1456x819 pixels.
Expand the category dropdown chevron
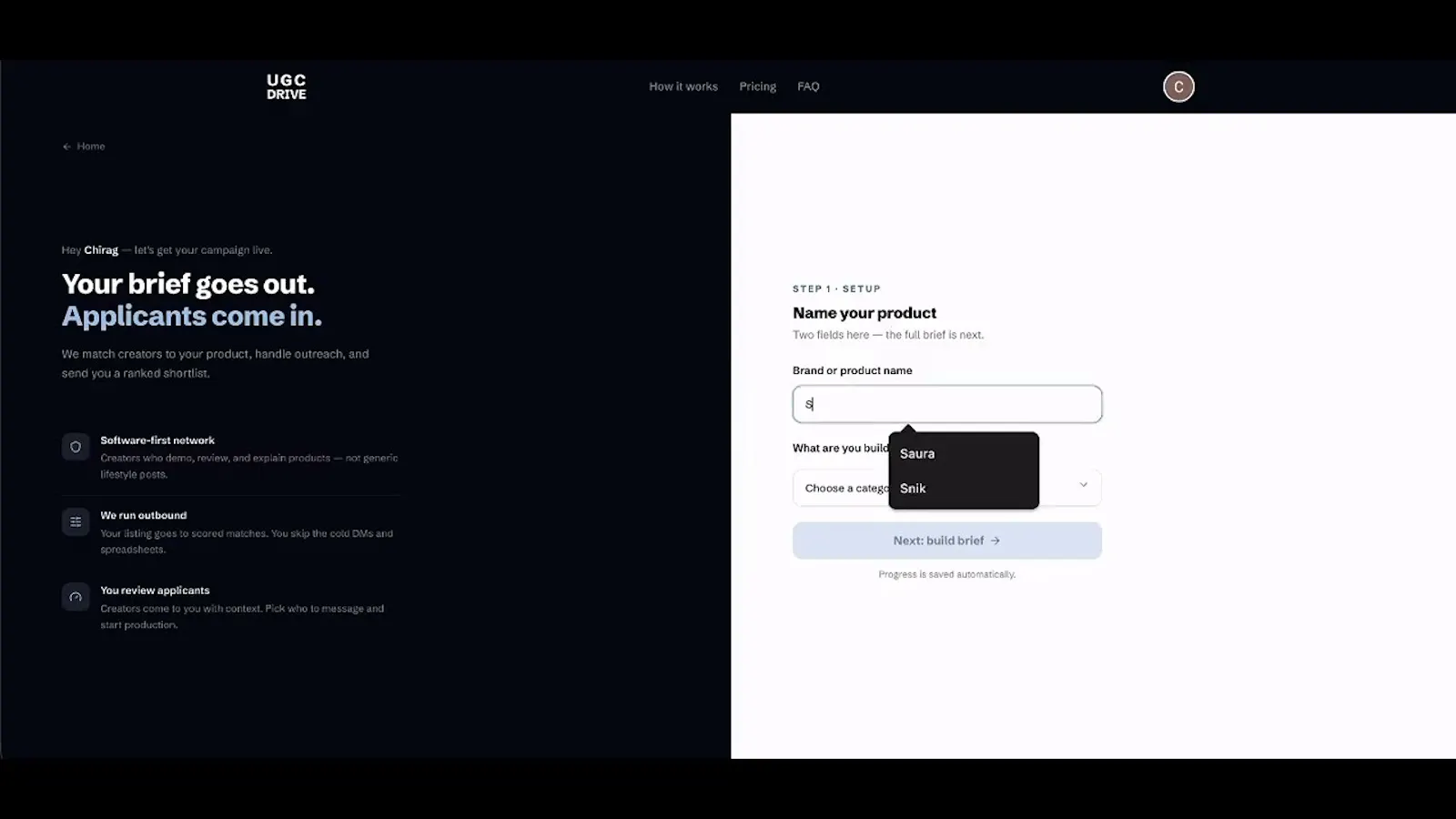[x=1083, y=485]
